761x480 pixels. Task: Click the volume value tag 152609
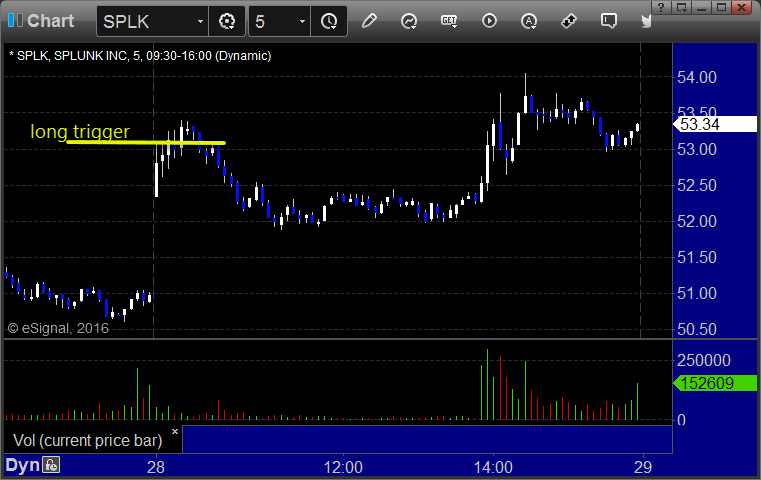[715, 383]
